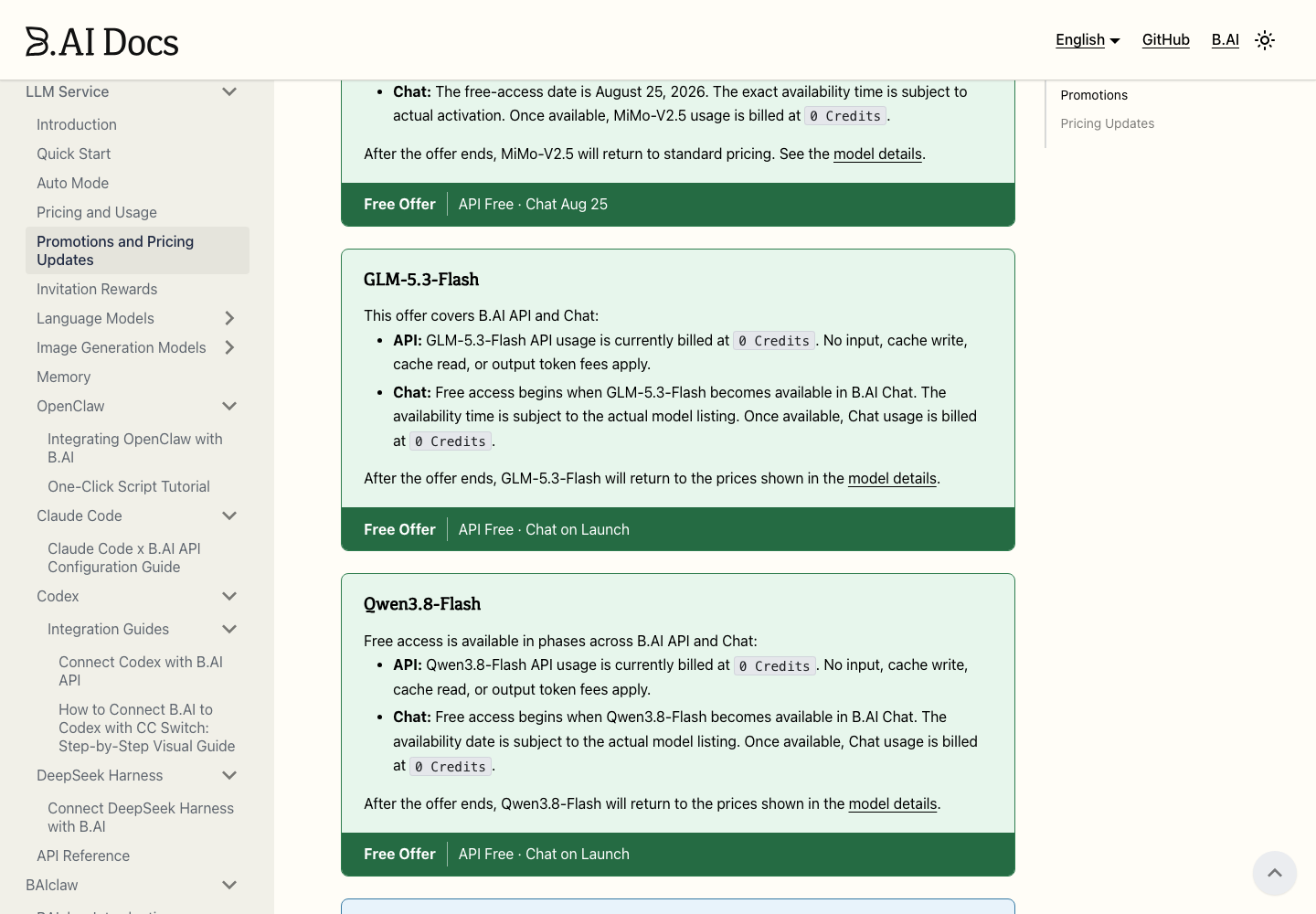The height and width of the screenshot is (914, 1316).
Task: Select the Claude Code sidebar heading
Action: point(80,515)
